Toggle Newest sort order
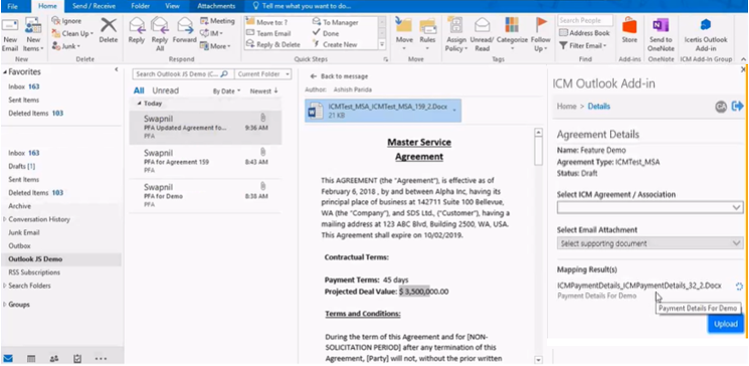This screenshot has height=366, width=749. click(264, 91)
